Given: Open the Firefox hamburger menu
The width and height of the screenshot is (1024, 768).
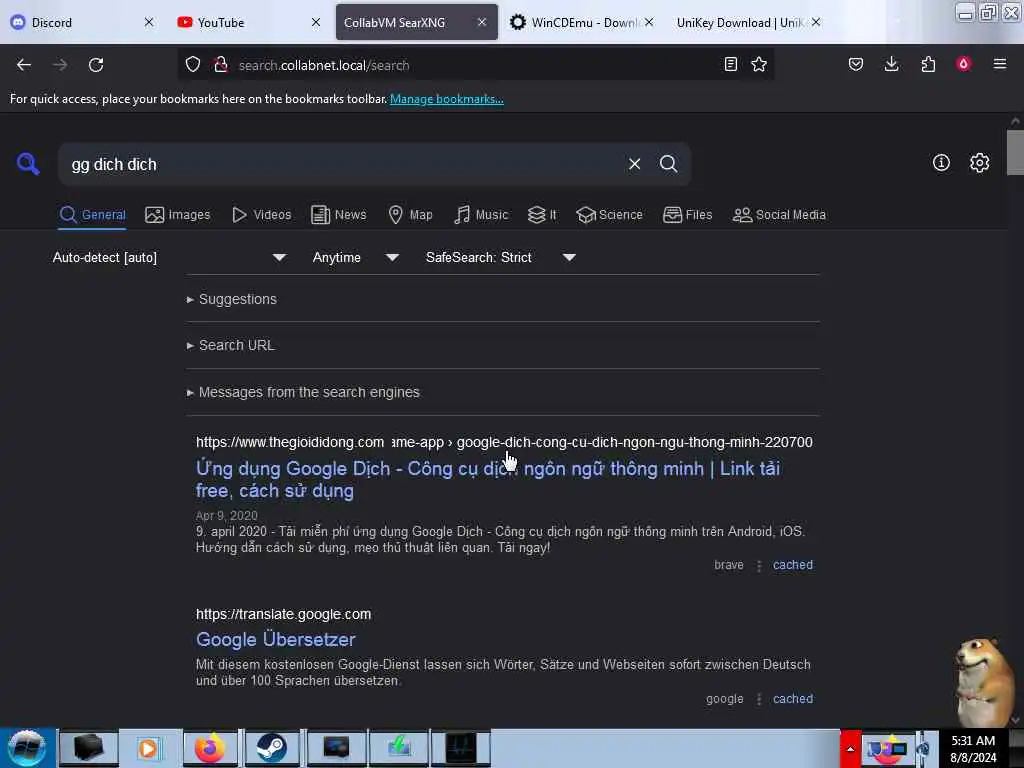Looking at the screenshot, I should [999, 64].
